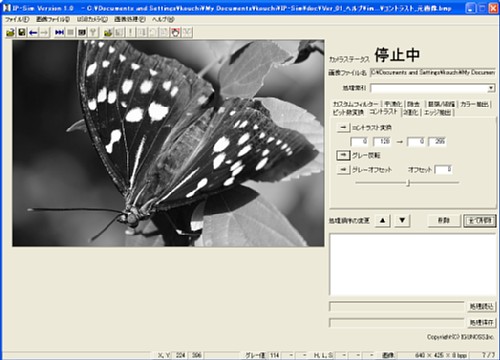Click the オフセット value input field

click(x=444, y=170)
